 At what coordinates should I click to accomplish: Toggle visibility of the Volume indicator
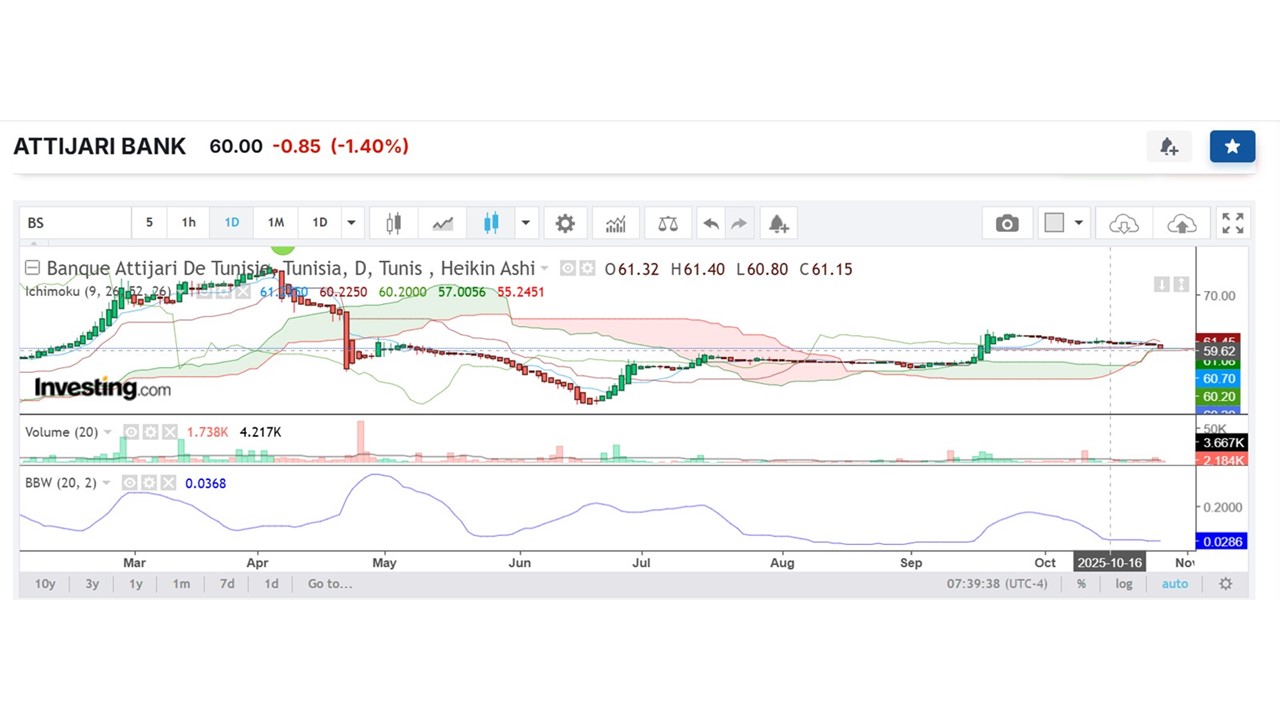[130, 432]
